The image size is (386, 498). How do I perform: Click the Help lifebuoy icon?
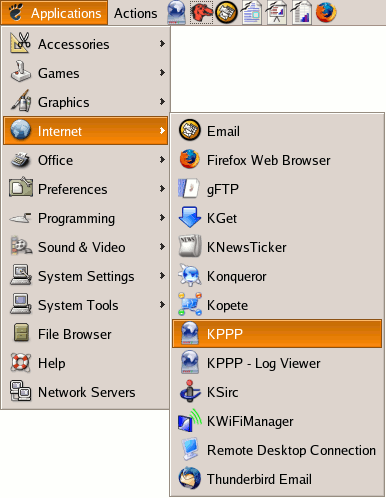21,362
